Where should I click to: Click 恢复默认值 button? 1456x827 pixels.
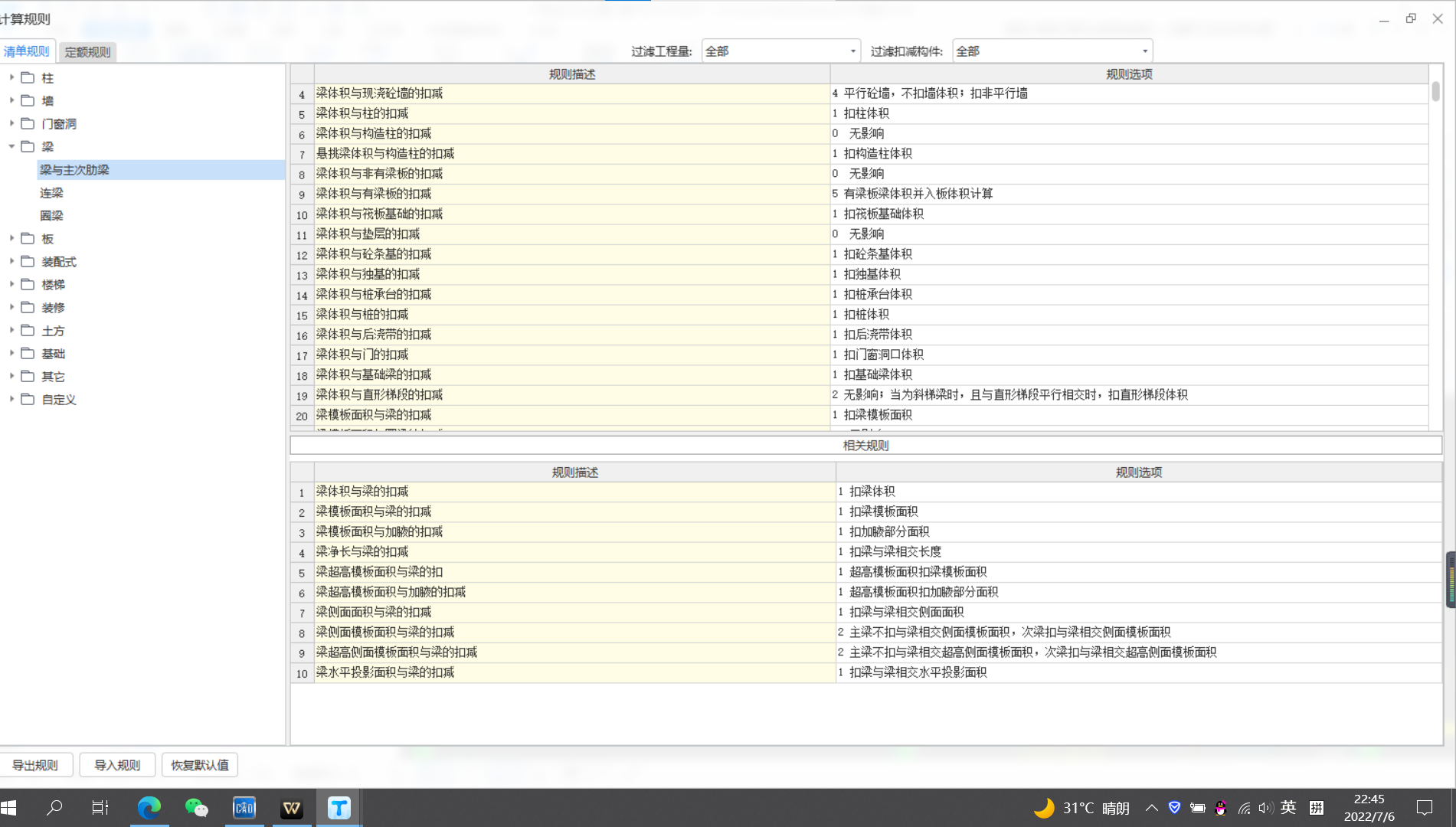200,765
